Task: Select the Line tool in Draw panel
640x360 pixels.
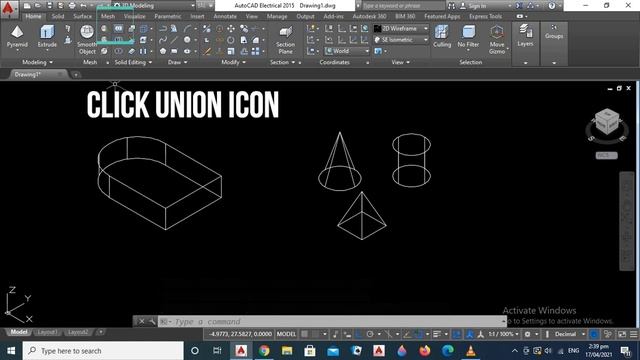Action: coord(174,40)
